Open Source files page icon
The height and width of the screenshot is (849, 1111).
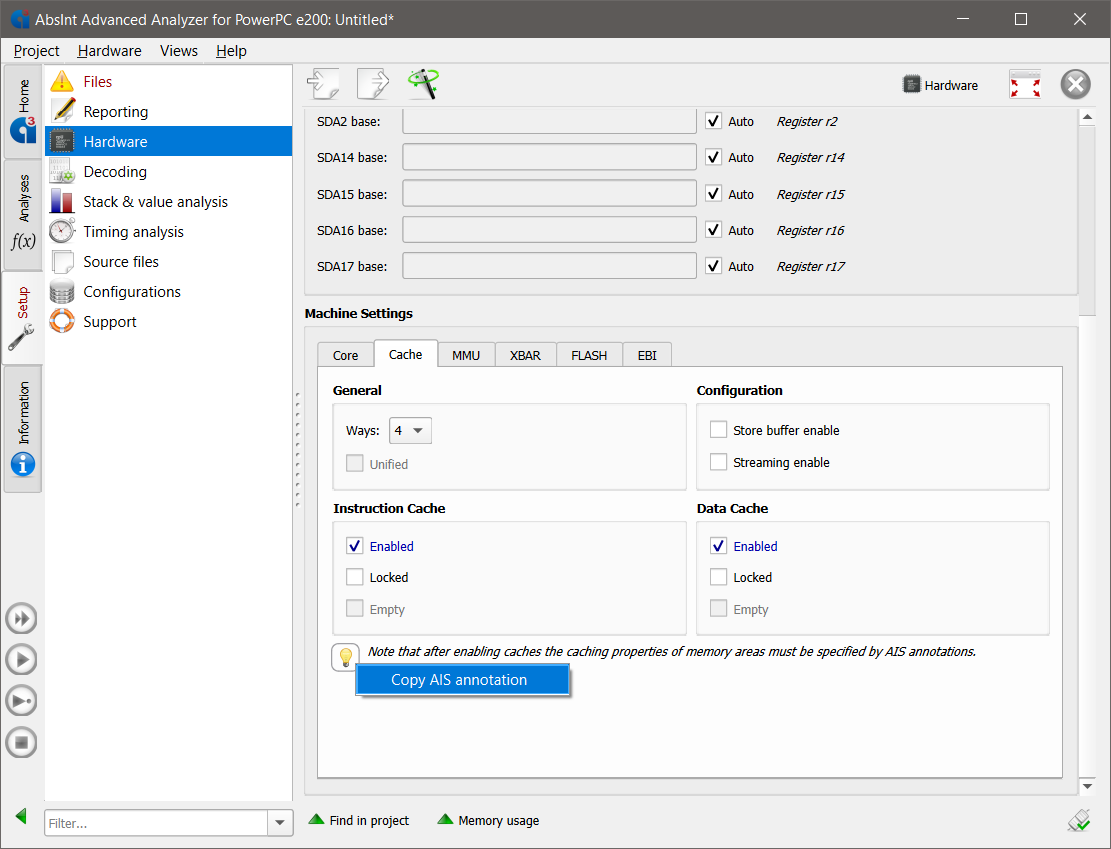click(62, 262)
